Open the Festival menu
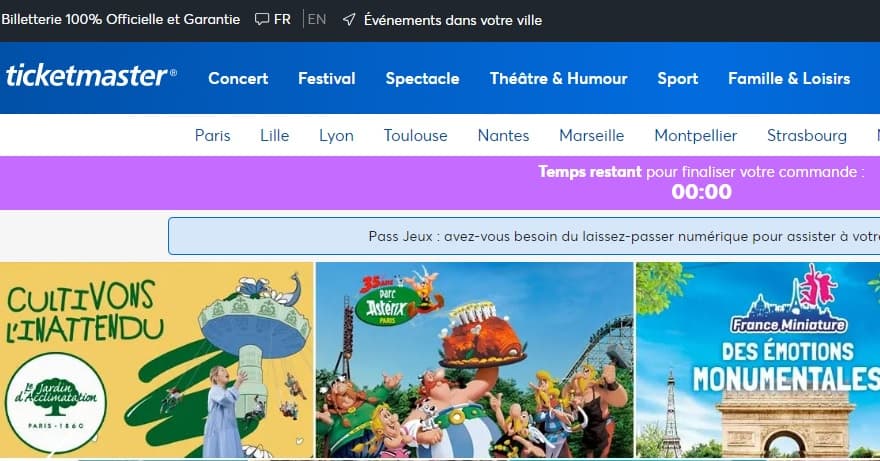This screenshot has width=880, height=461. 327,78
